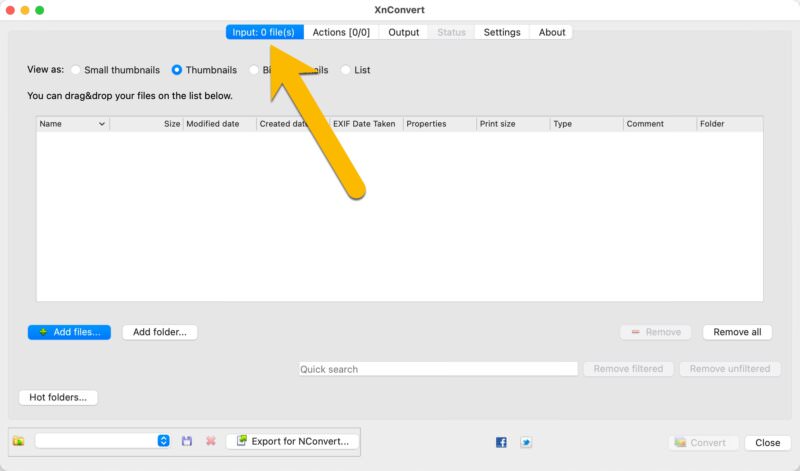Switch to the Actions [0/0] tab
This screenshot has width=800, height=471.
[x=341, y=32]
